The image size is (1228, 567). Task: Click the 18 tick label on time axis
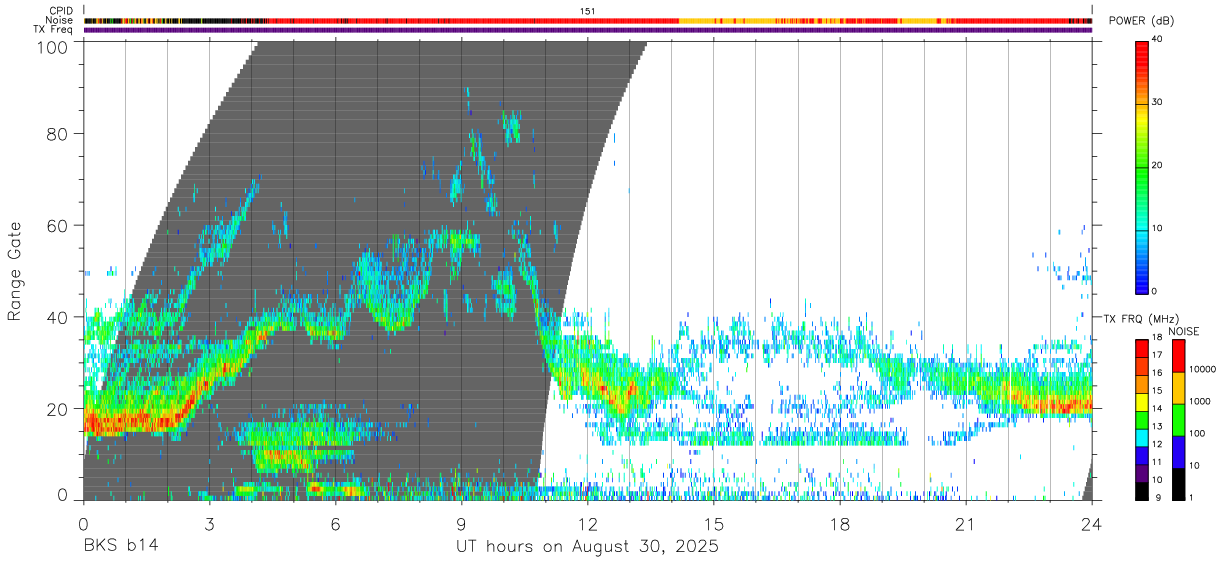840,523
